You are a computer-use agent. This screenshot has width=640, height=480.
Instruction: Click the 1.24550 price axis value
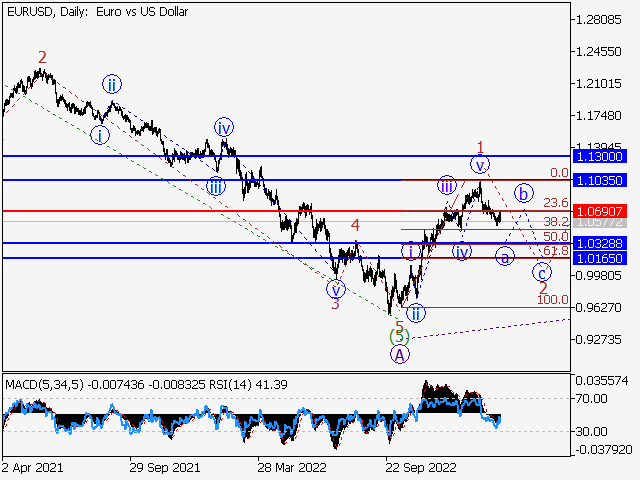pyautogui.click(x=598, y=52)
